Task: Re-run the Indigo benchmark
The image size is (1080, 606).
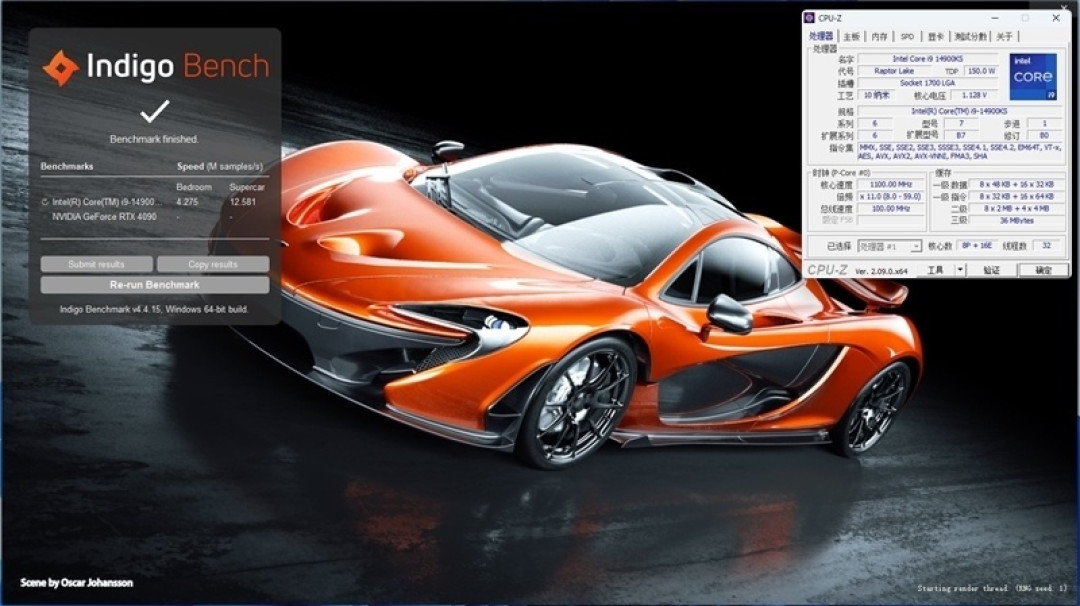Action: click(x=155, y=284)
